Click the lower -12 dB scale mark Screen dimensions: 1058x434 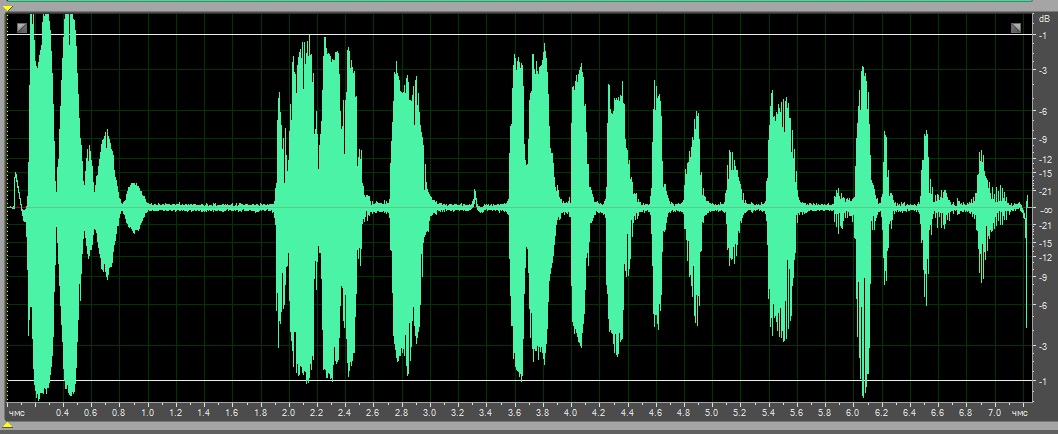point(1043,257)
